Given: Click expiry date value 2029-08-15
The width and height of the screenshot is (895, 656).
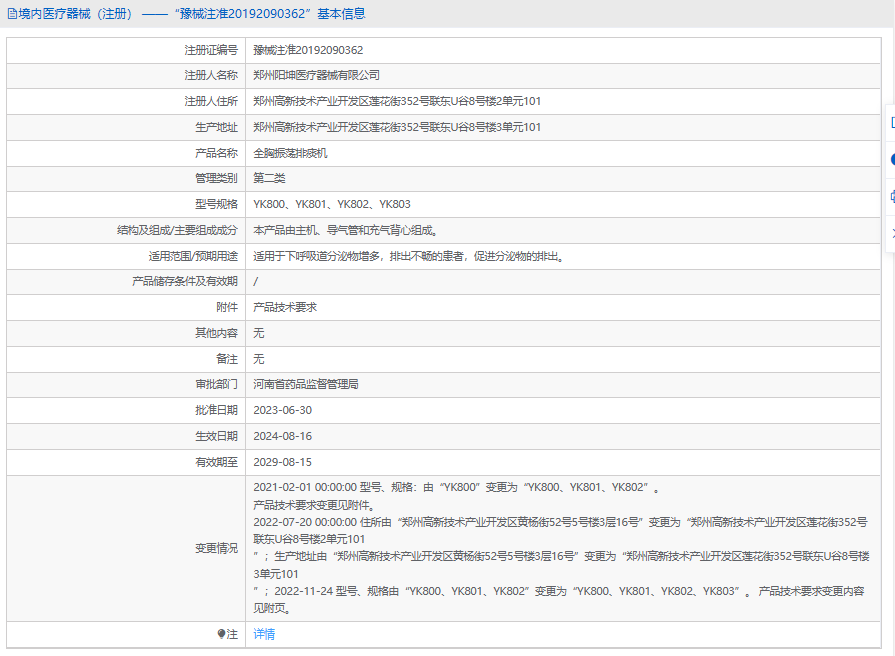Looking at the screenshot, I should [282, 462].
